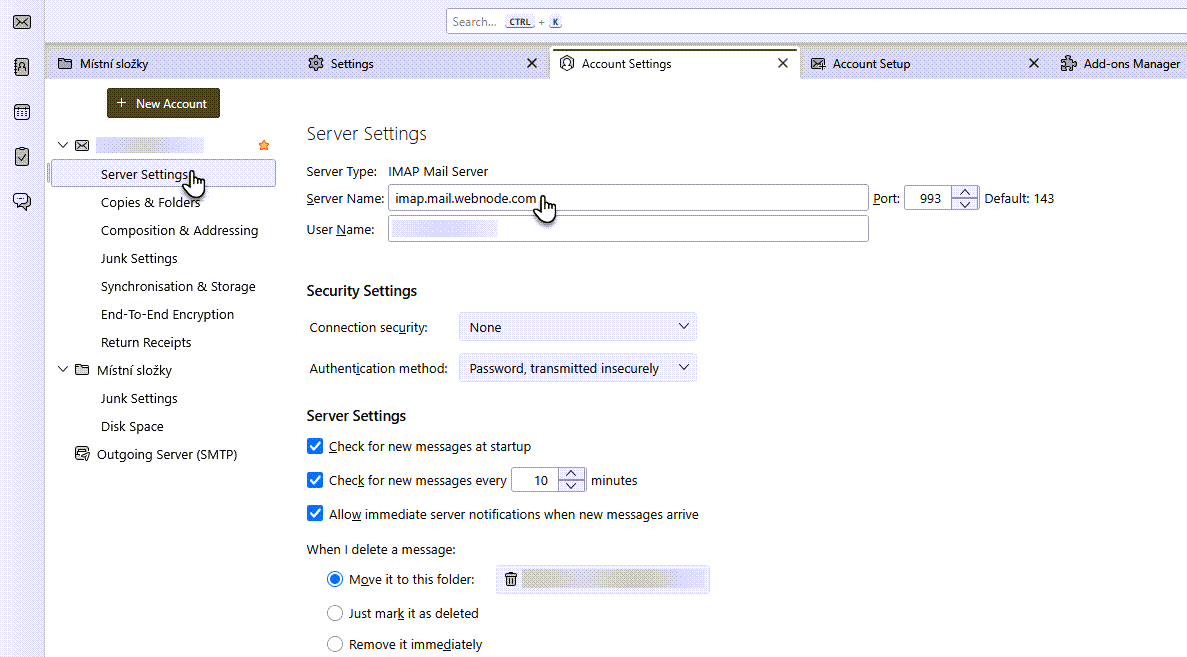Image resolution: width=1187 pixels, height=657 pixels.
Task: Click the default account star icon
Action: (264, 145)
